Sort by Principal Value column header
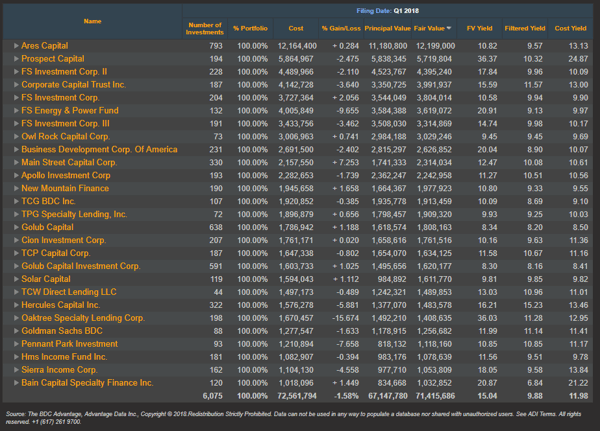 point(388,28)
